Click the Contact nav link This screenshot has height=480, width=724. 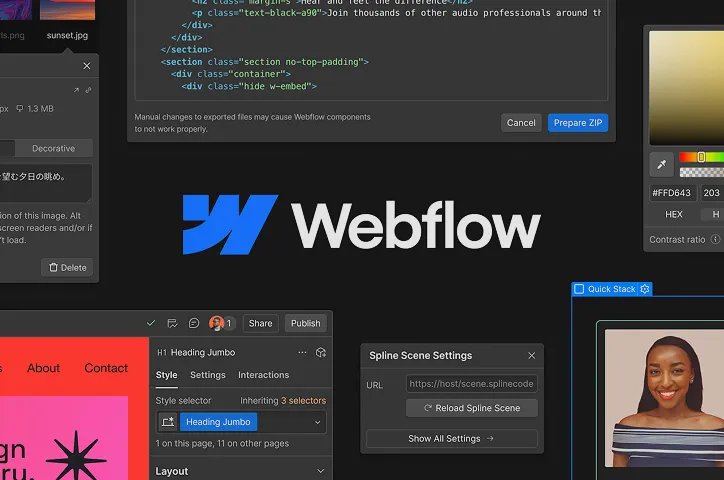pos(106,368)
